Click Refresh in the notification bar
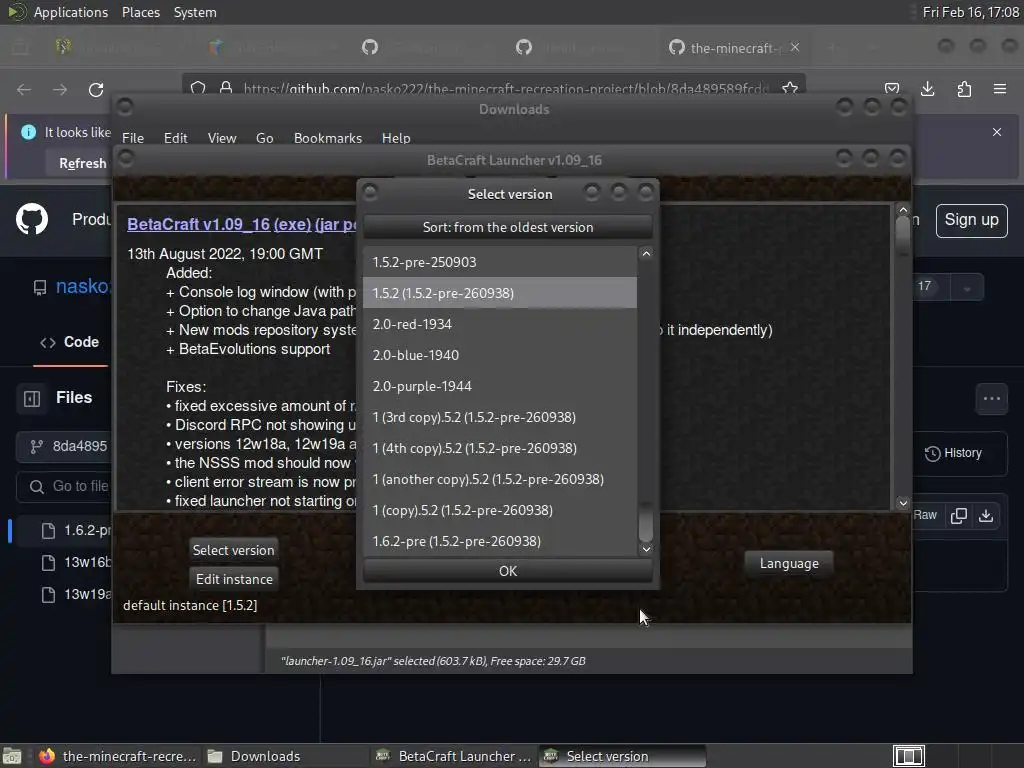This screenshot has height=768, width=1024. click(x=83, y=163)
